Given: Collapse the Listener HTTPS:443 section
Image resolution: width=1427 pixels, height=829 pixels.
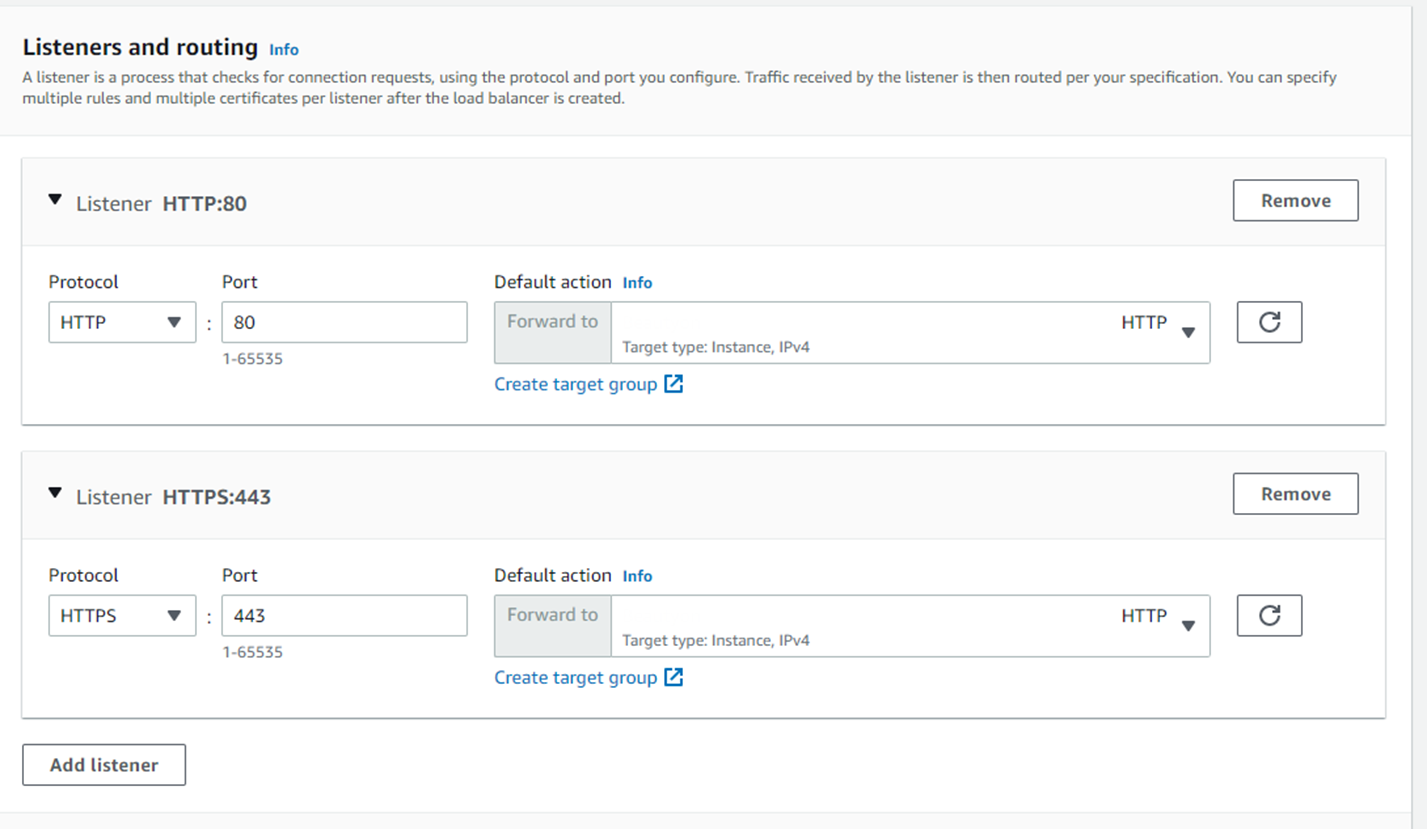Looking at the screenshot, I should pos(55,494).
